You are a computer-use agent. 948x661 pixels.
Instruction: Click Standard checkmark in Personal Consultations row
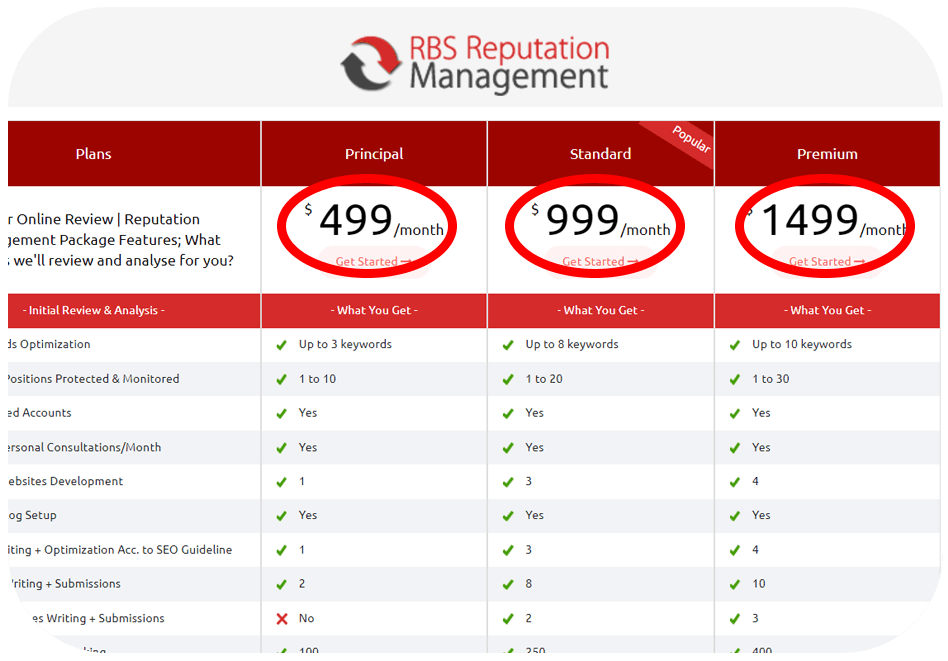coord(508,448)
